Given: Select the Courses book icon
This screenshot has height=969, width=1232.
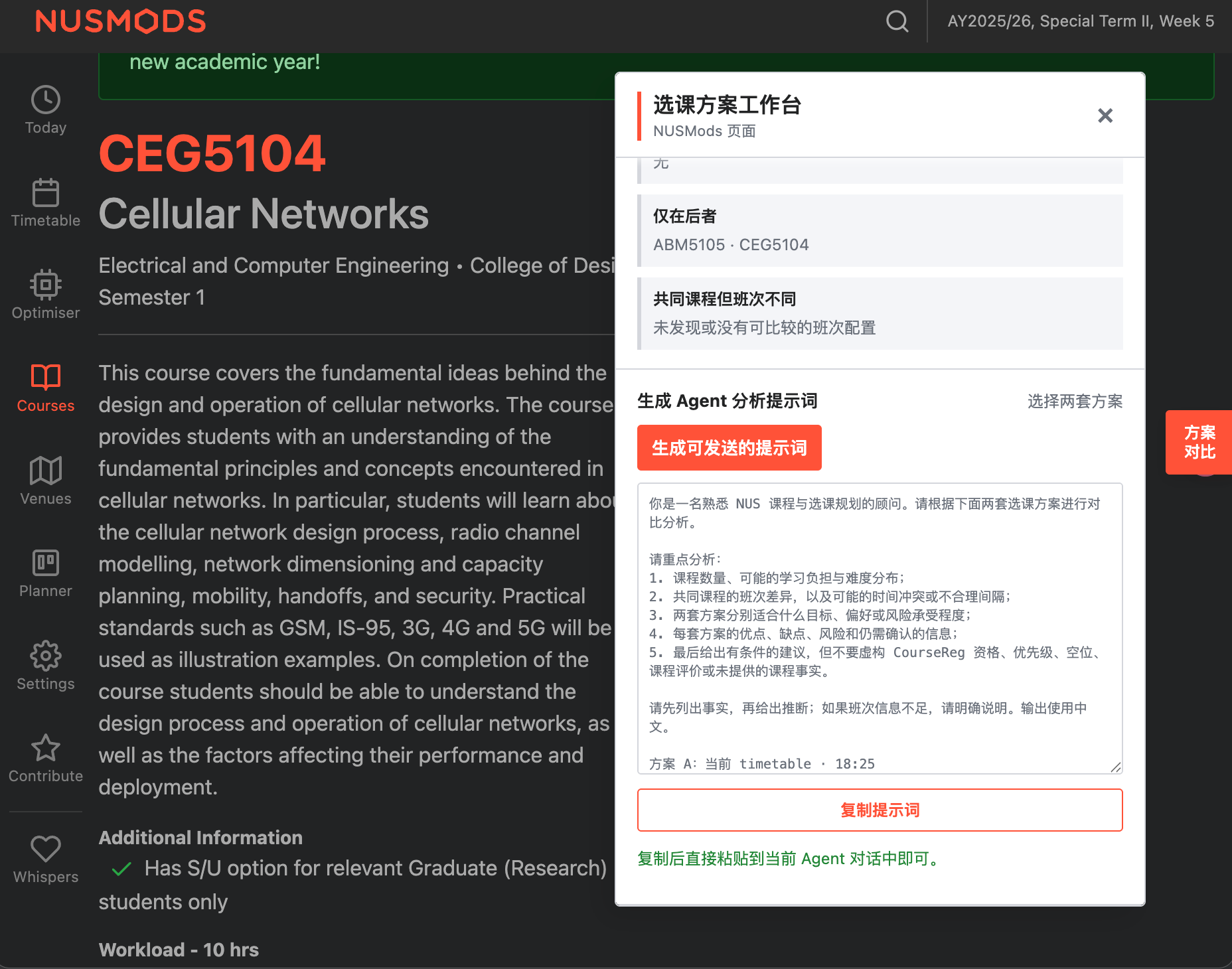Looking at the screenshot, I should (46, 377).
